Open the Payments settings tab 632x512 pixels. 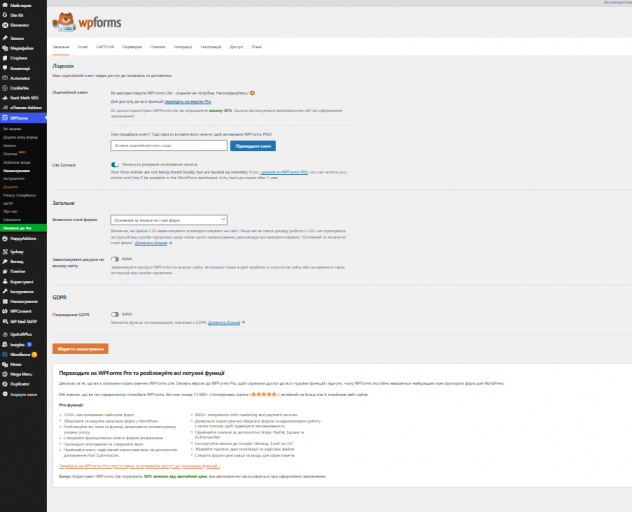158,47
